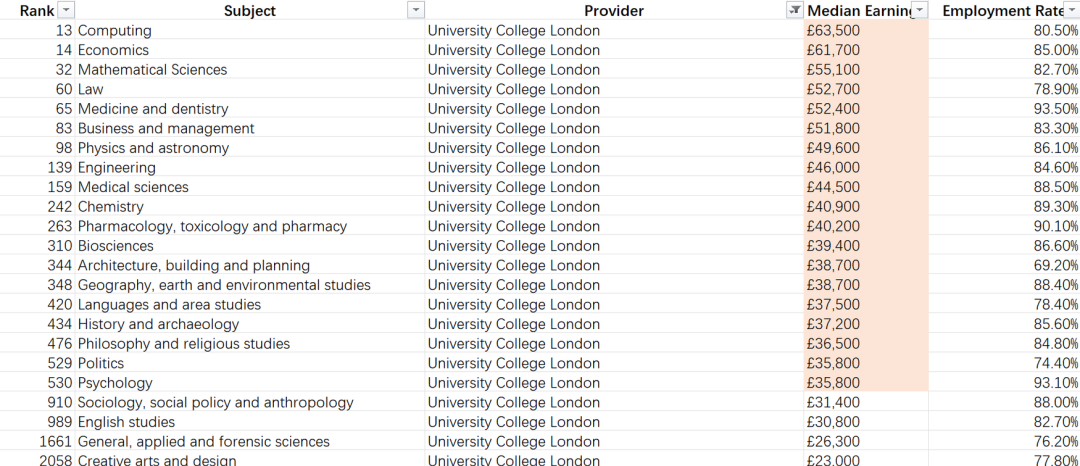Click the Economics subject cell
This screenshot has width=1080, height=466.
coord(250,50)
